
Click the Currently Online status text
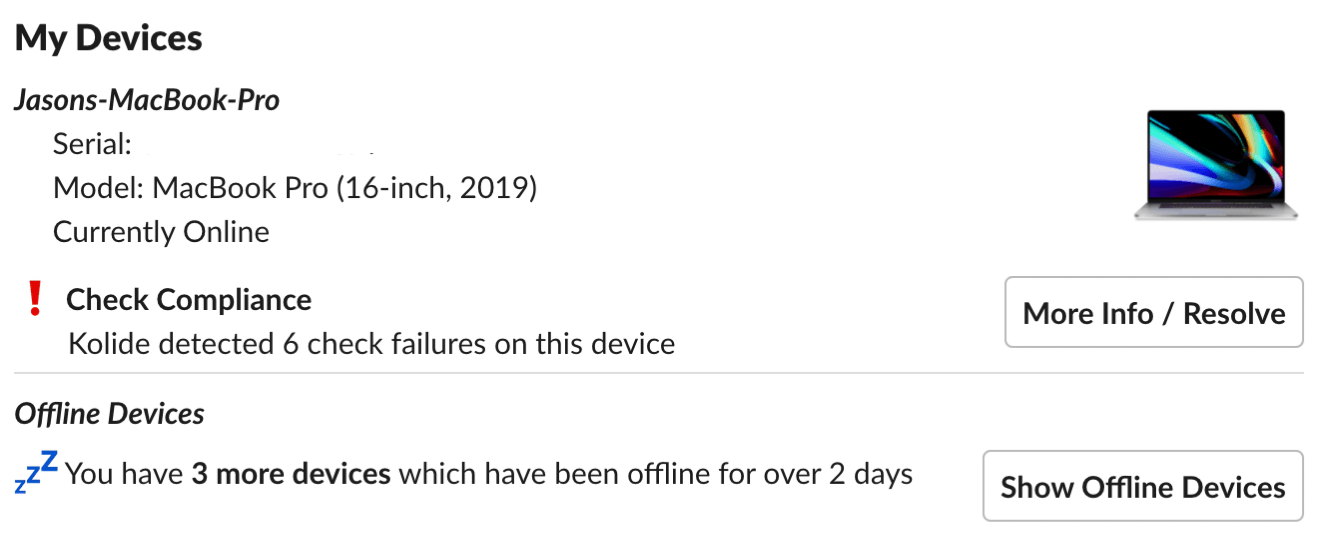161,232
